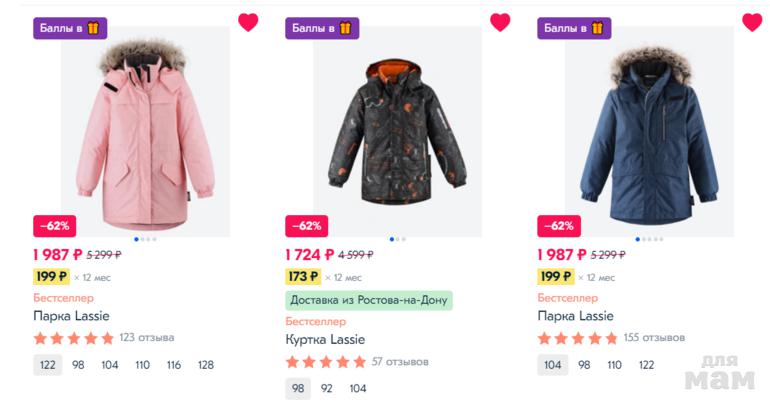Click the Баллы gift badge on the black jacket
This screenshot has height=404, width=770.
click(x=322, y=28)
